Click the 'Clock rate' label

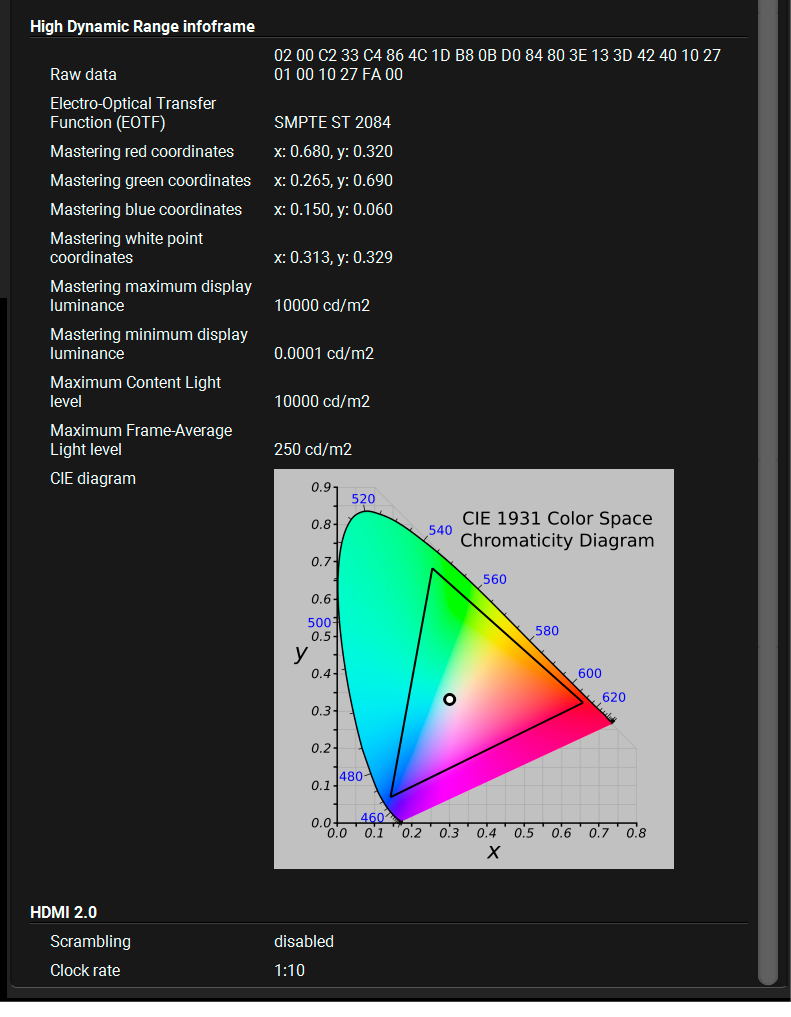tap(85, 970)
